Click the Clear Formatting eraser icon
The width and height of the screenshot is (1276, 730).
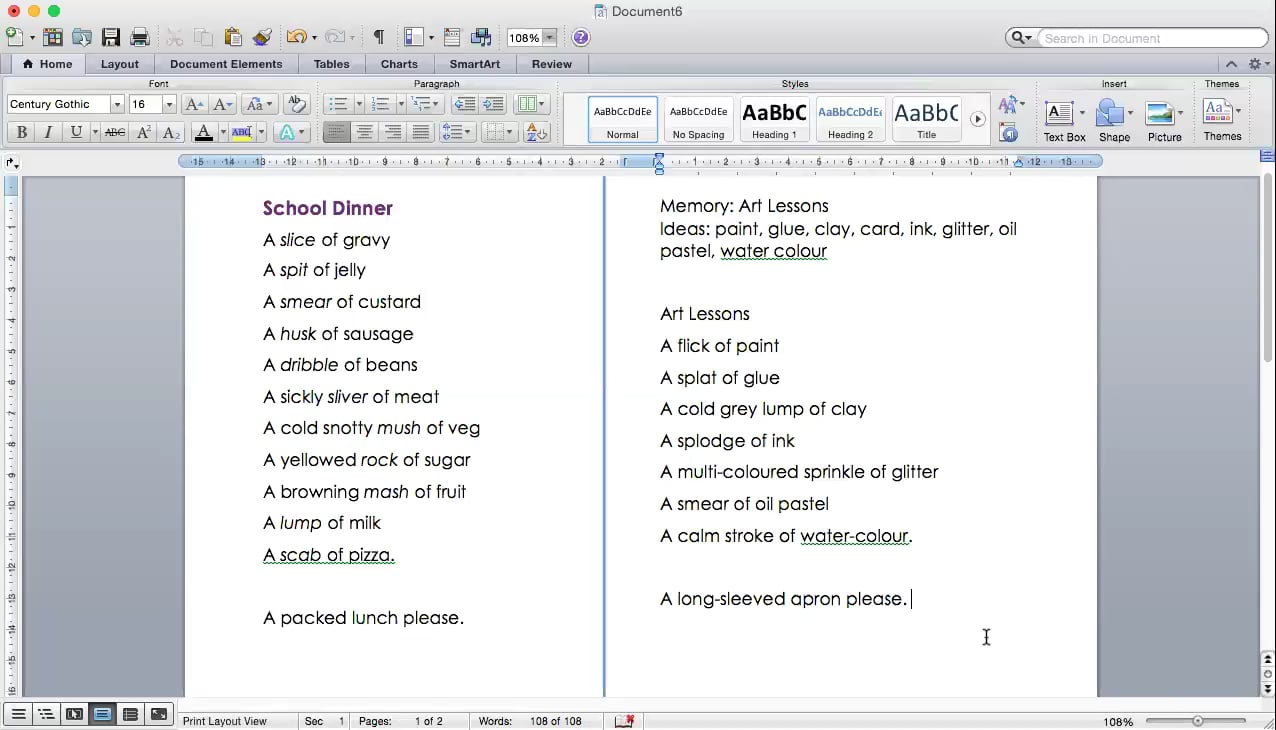[295, 104]
